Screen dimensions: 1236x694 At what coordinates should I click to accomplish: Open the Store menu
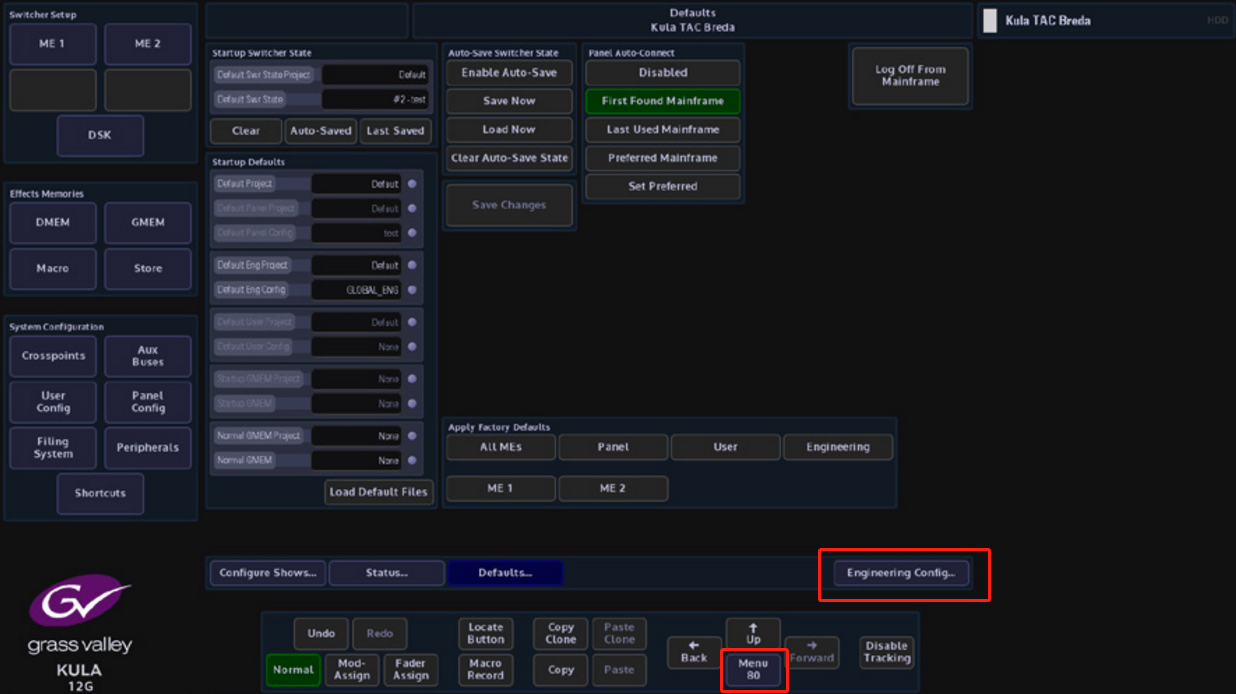[x=148, y=268]
